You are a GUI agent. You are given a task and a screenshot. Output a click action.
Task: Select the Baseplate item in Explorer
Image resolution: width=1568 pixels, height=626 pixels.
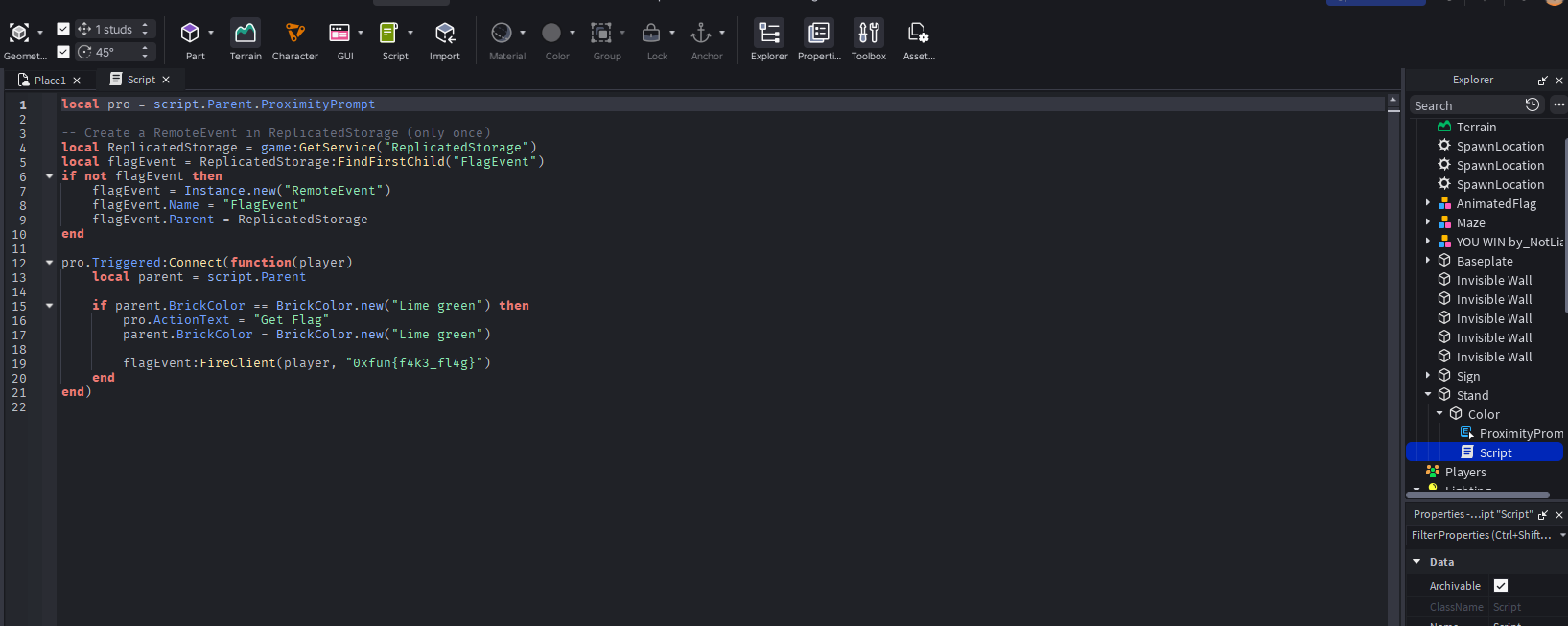1484,261
